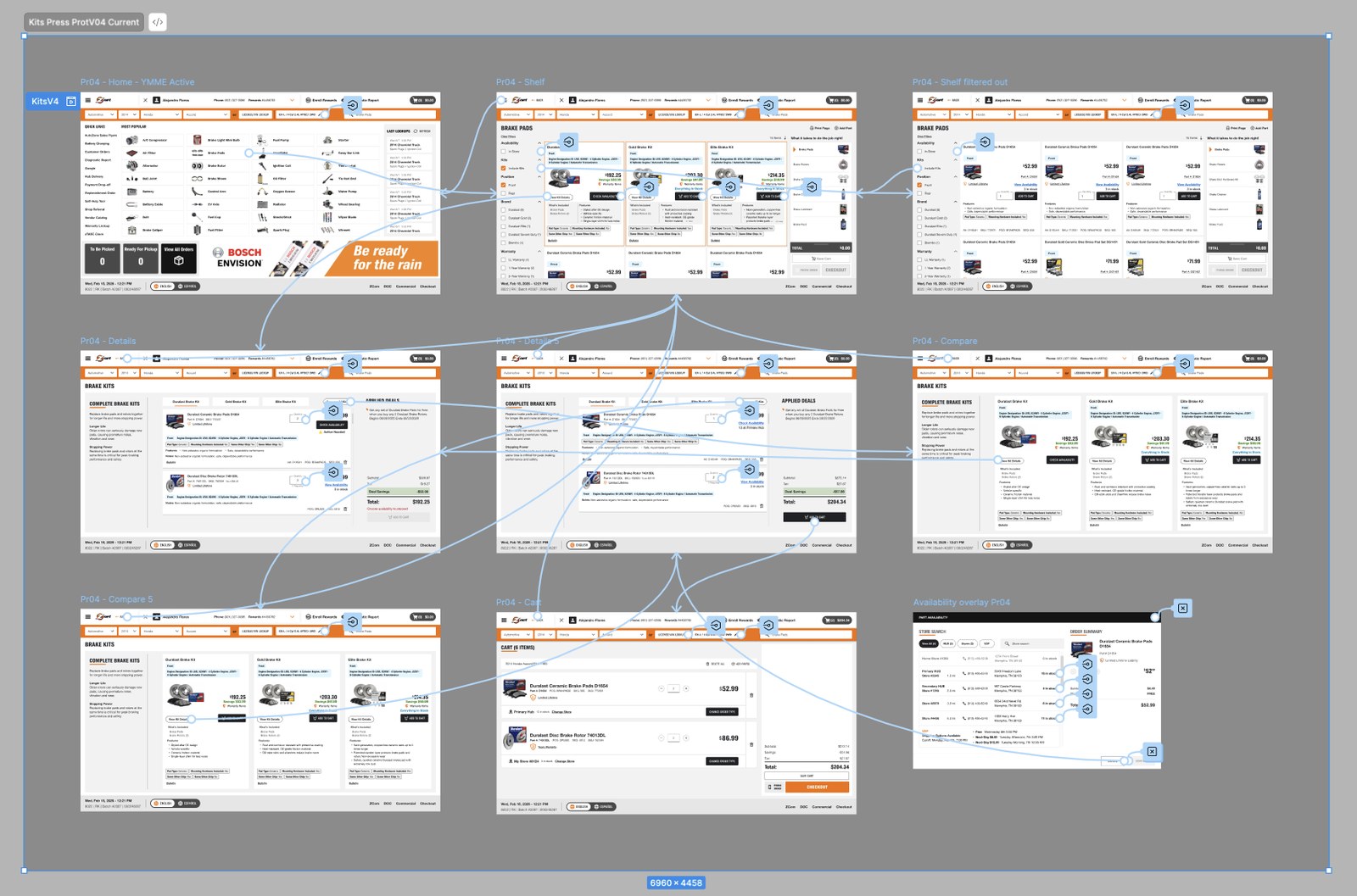Click the flow start play icon on the KitsV4 tag
1357x896 pixels.
tap(71, 102)
